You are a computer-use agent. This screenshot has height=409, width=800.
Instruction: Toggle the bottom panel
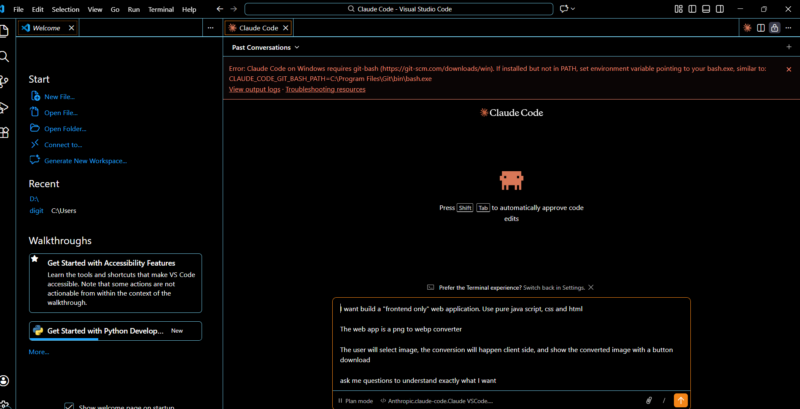706,9
